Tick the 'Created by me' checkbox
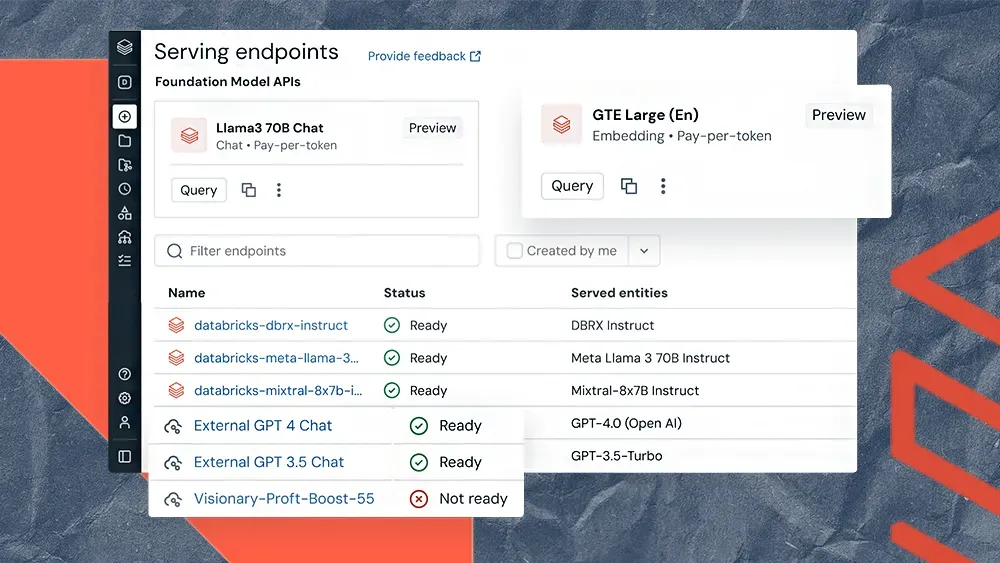The height and width of the screenshot is (563, 1000). pos(515,251)
